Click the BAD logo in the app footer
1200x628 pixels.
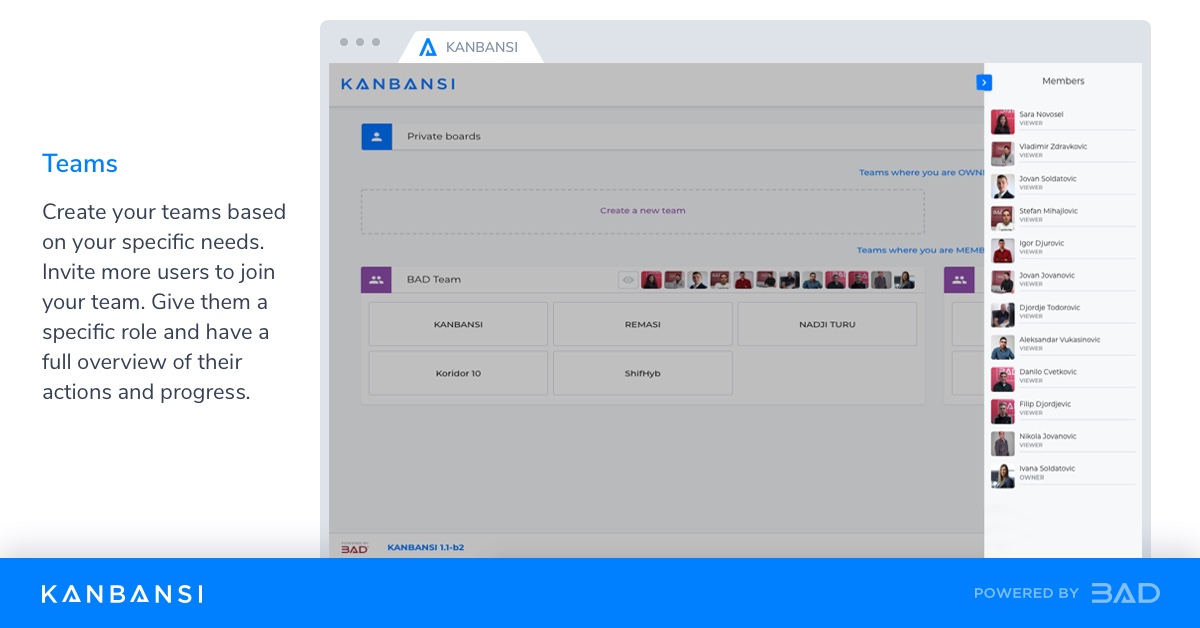(x=354, y=547)
